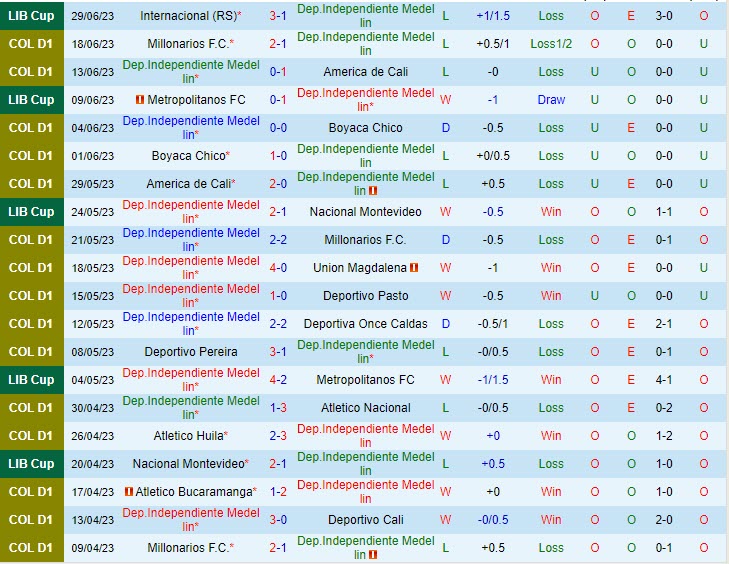
Task: Click score 3-1 in Internacional (RS) row
Action: [x=278, y=16]
